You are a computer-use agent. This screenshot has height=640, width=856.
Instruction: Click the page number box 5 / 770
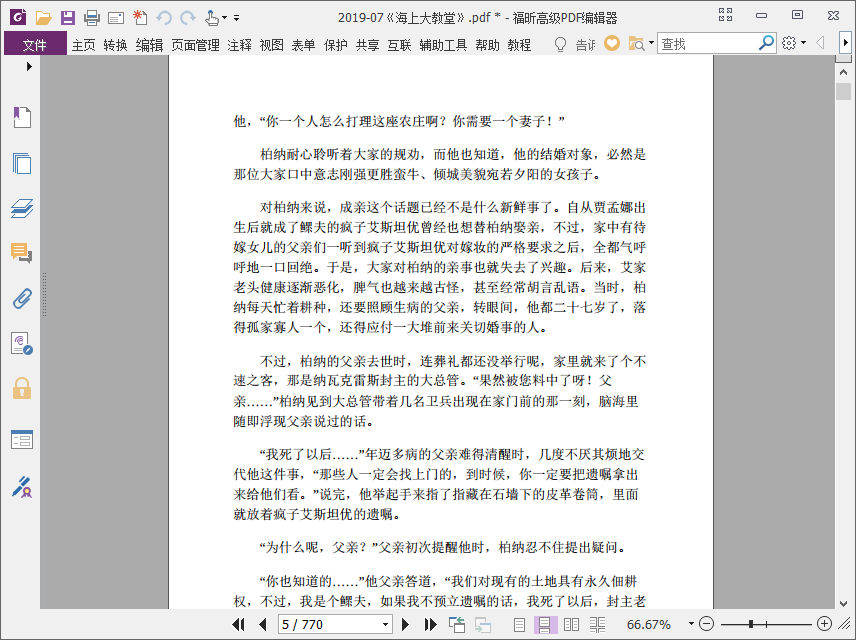(329, 624)
